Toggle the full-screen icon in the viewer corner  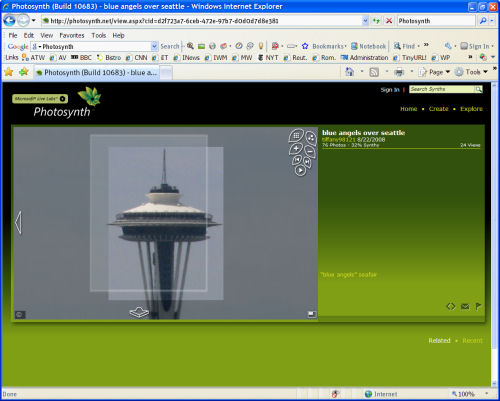coord(312,314)
